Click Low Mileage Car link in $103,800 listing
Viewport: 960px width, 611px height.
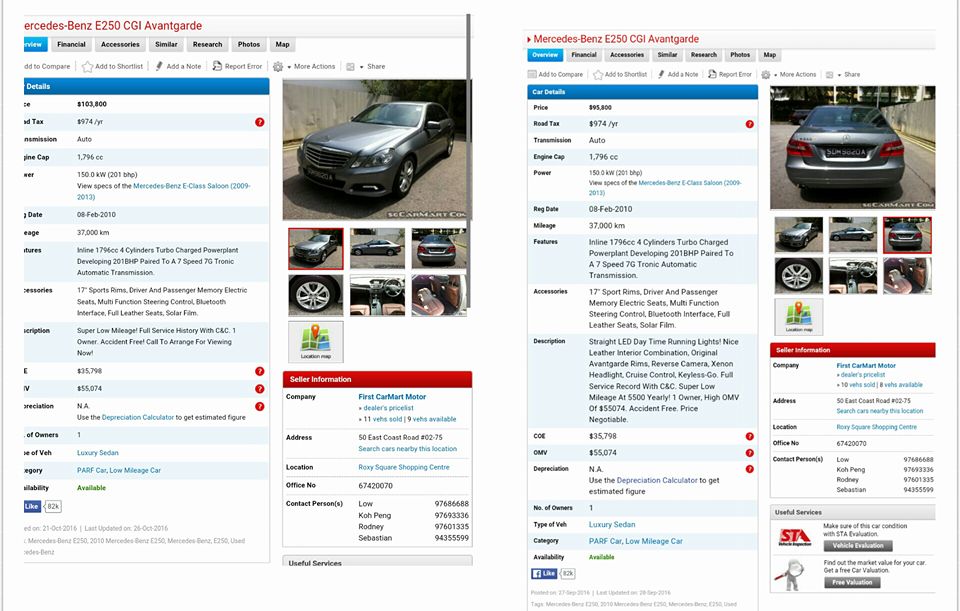[135, 471]
